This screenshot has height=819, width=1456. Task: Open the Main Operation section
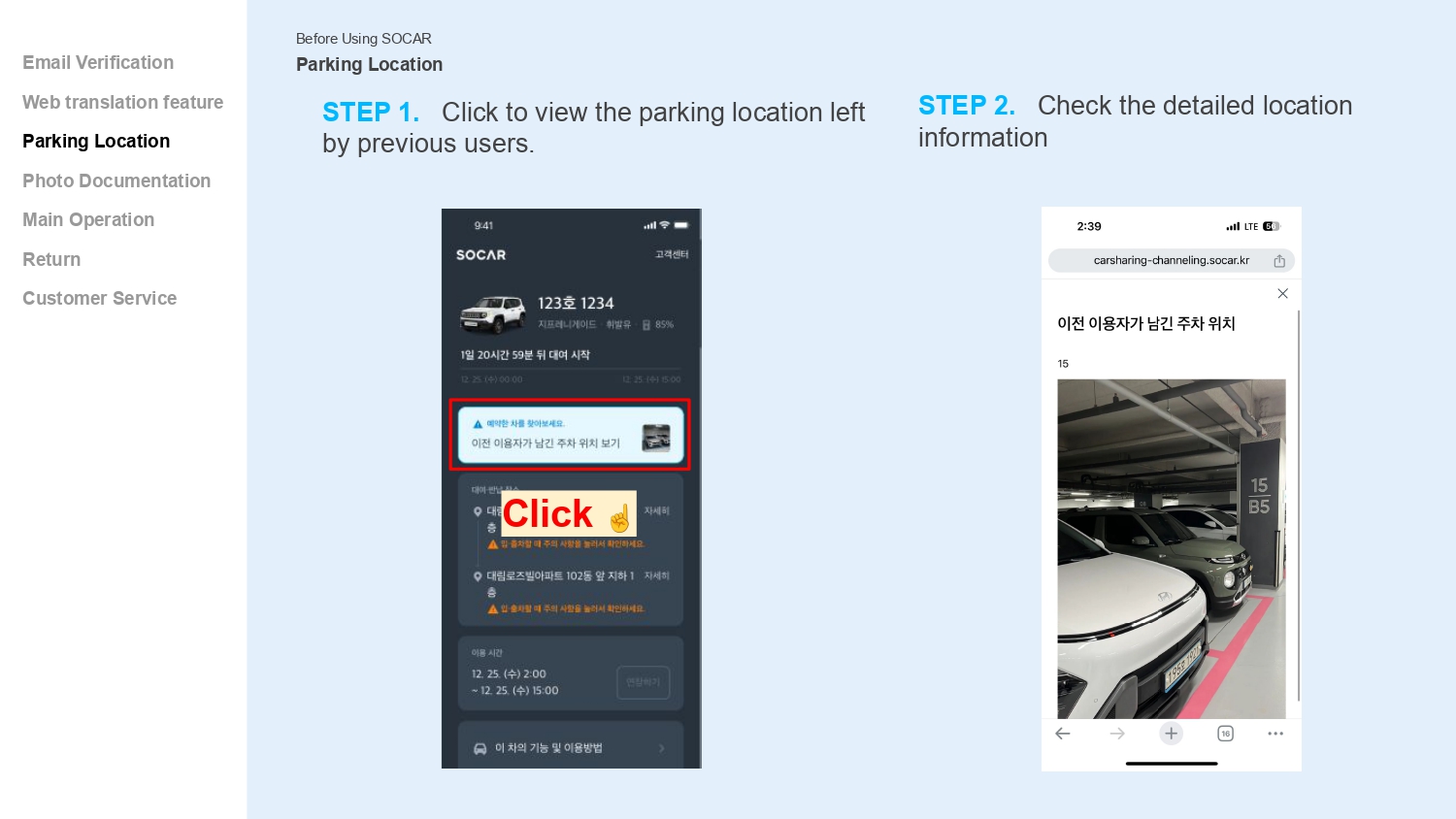88,219
